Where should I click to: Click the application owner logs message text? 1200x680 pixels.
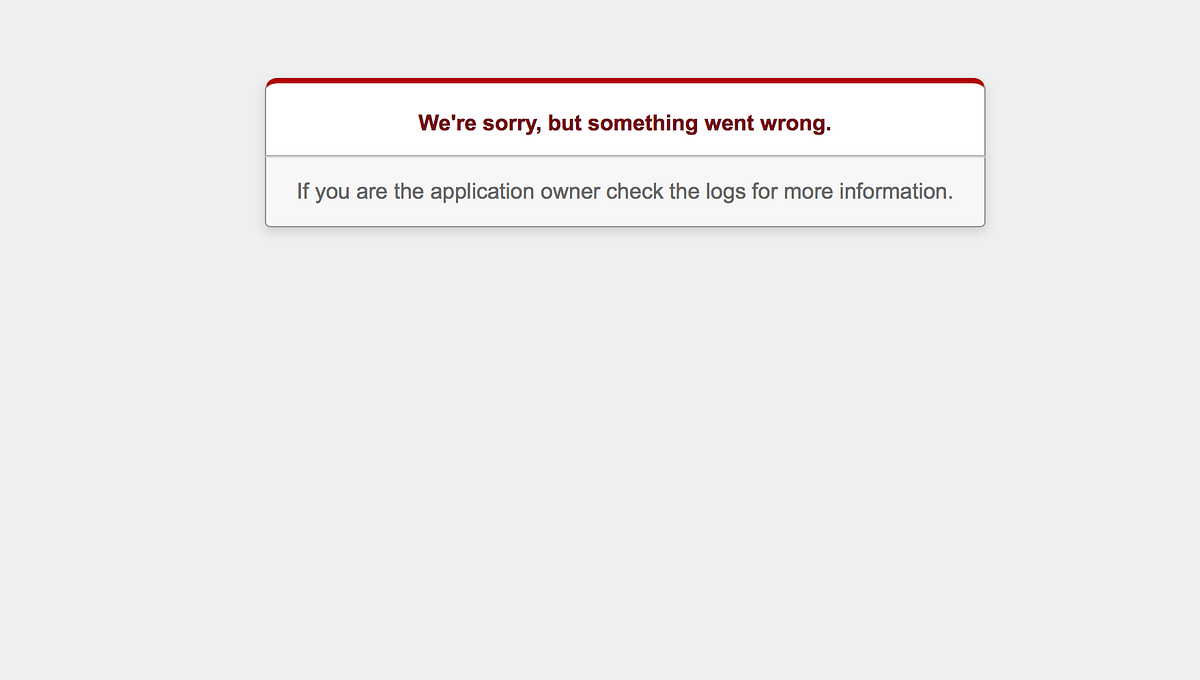625,191
